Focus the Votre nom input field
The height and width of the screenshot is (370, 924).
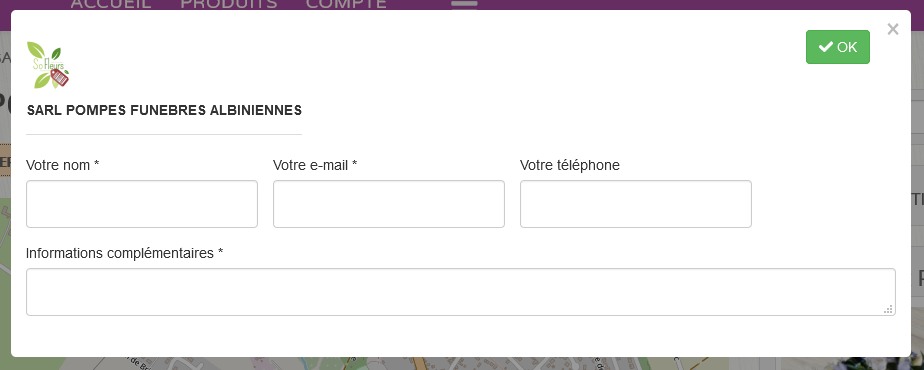(x=142, y=204)
